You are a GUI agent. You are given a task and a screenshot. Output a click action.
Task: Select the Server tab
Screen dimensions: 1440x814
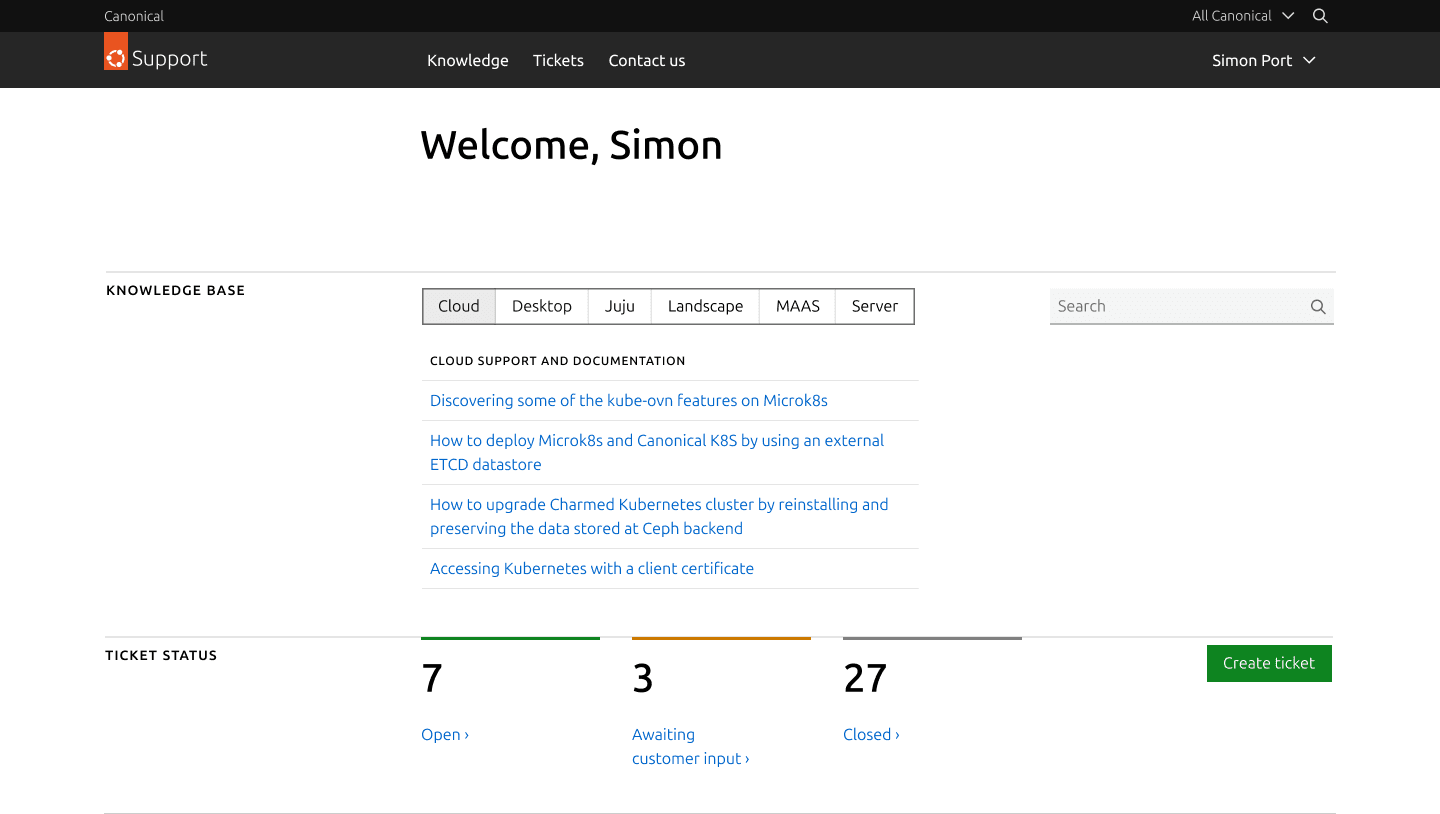(x=875, y=306)
